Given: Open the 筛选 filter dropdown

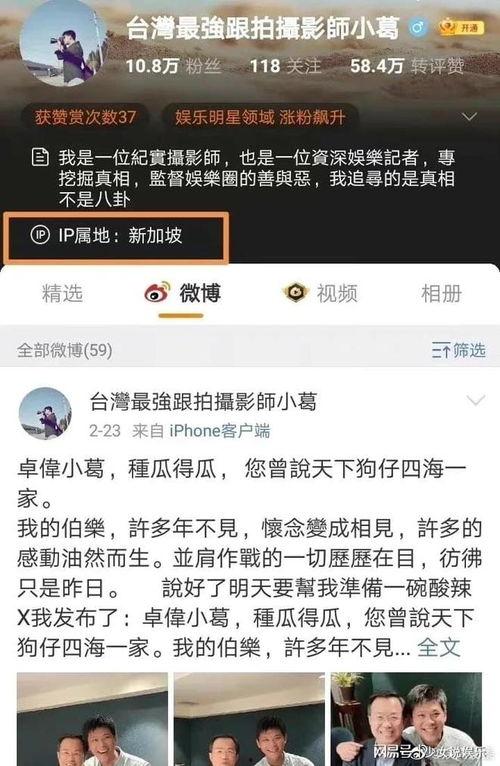Looking at the screenshot, I should [x=458, y=350].
